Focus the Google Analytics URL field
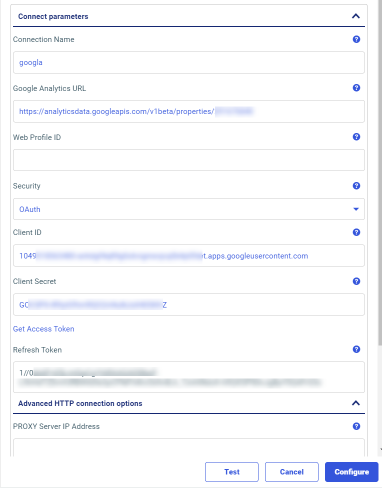 189,111
